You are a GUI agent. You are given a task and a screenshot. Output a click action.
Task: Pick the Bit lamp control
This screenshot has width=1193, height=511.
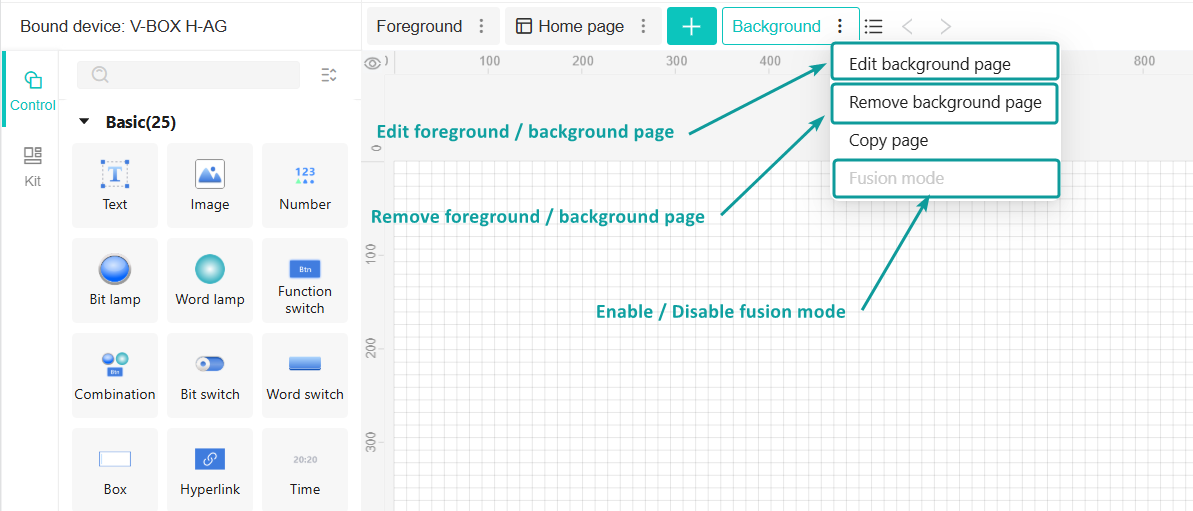115,281
